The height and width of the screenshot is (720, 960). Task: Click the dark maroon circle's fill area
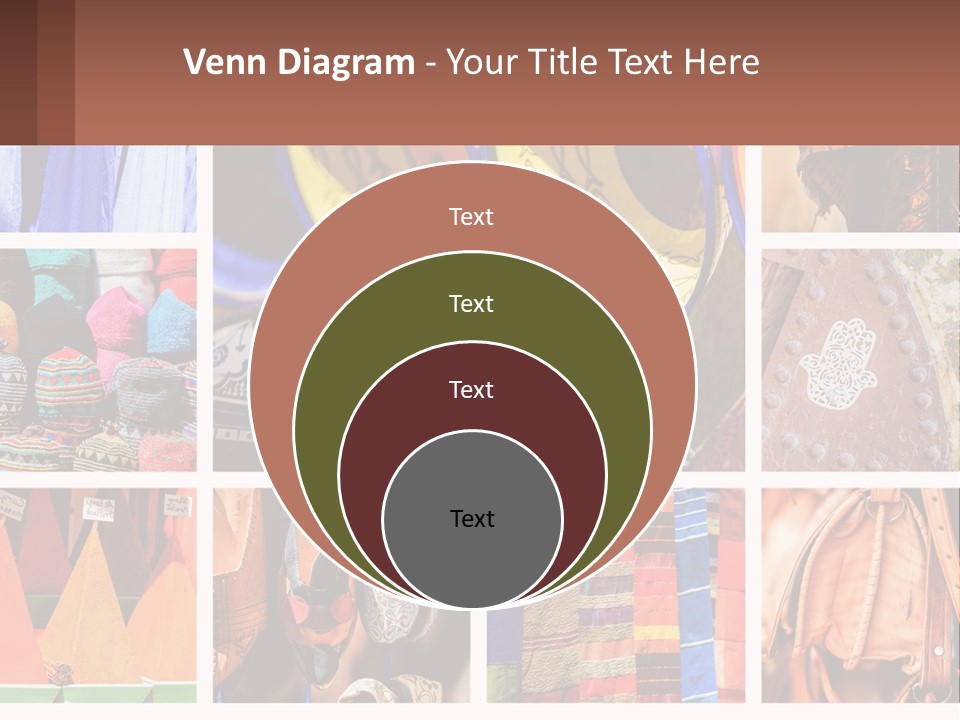click(398, 429)
